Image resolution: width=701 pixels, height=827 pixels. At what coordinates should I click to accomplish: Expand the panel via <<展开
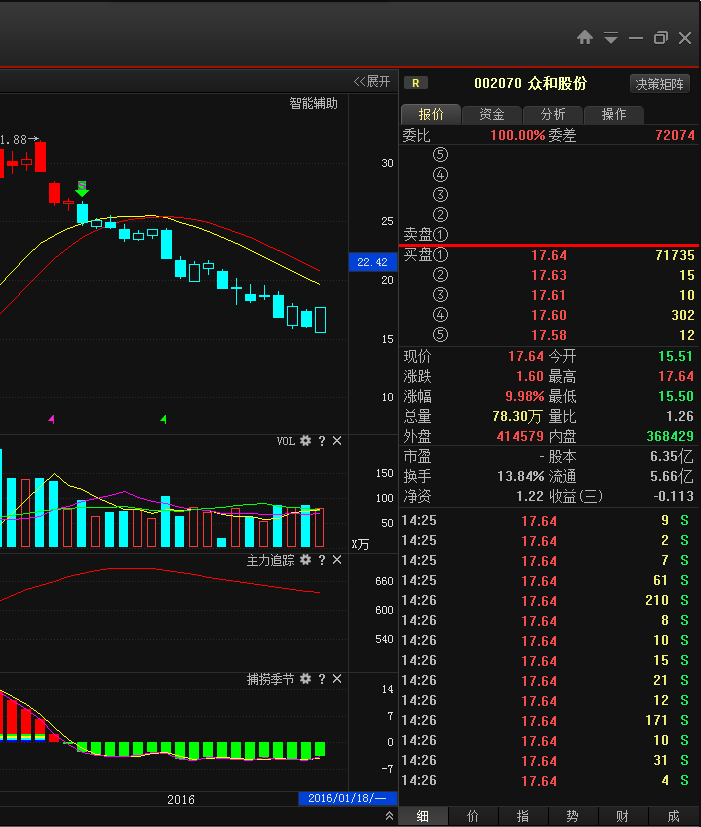372,81
